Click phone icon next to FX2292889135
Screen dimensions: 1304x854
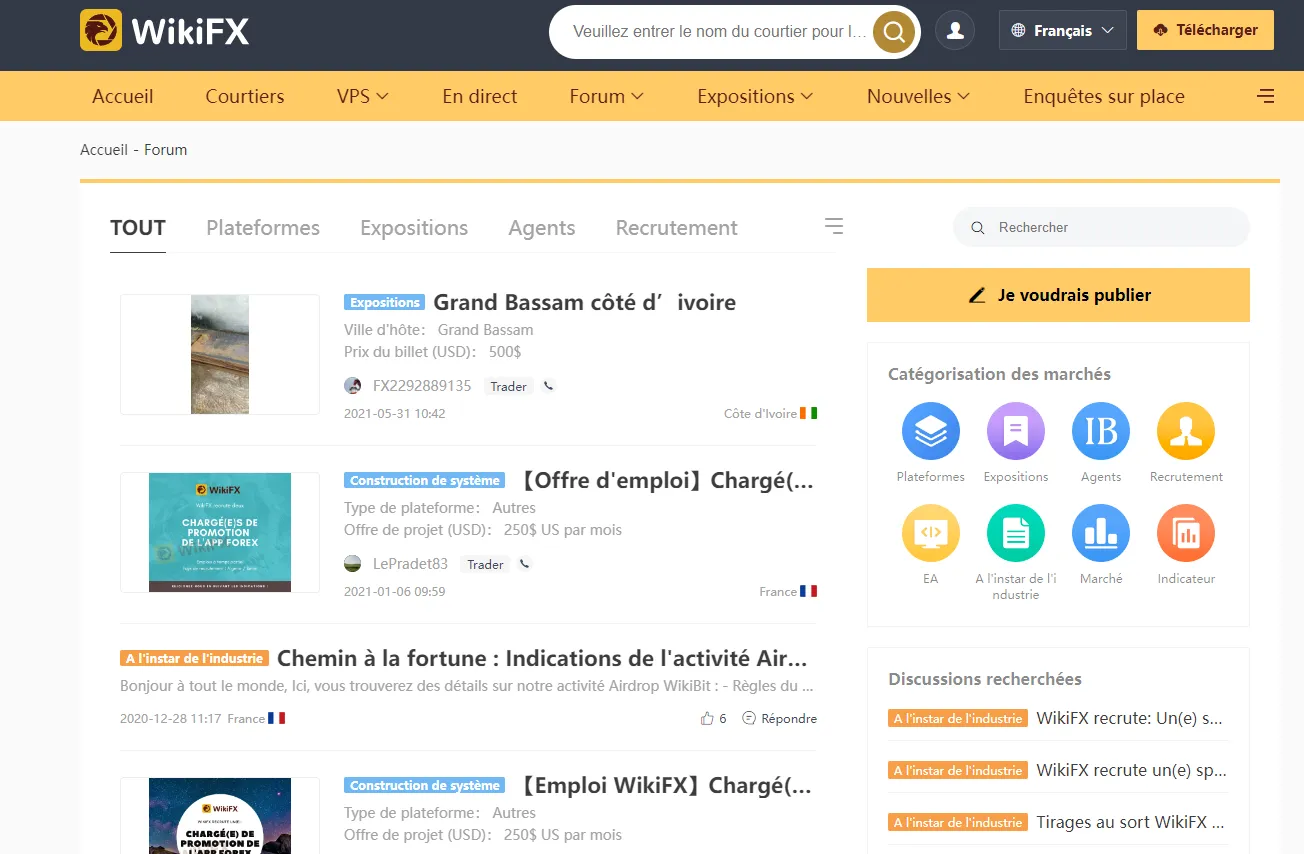click(548, 386)
